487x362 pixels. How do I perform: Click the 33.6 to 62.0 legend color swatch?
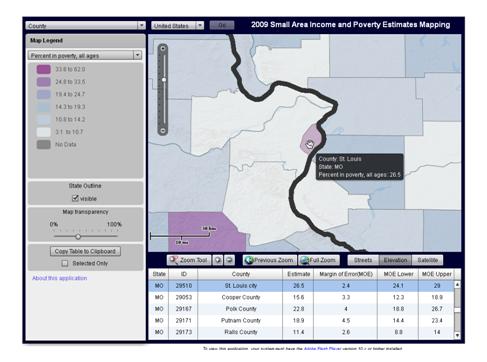click(x=43, y=69)
